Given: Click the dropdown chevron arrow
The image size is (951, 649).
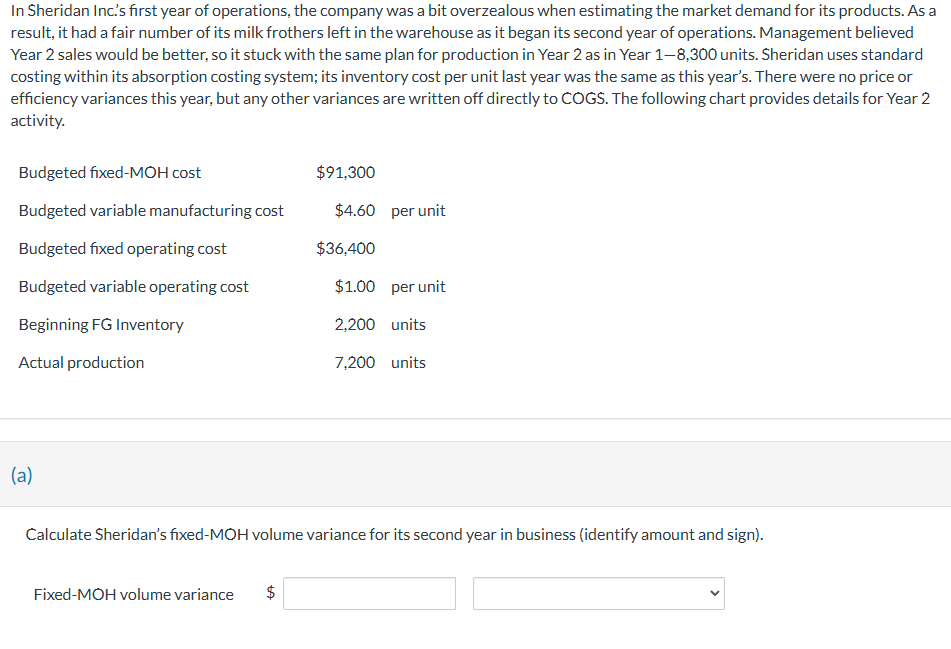Looking at the screenshot, I should coord(713,593).
